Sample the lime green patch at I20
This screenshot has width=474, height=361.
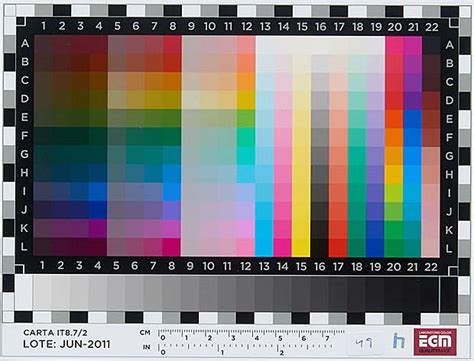pyautogui.click(x=394, y=193)
